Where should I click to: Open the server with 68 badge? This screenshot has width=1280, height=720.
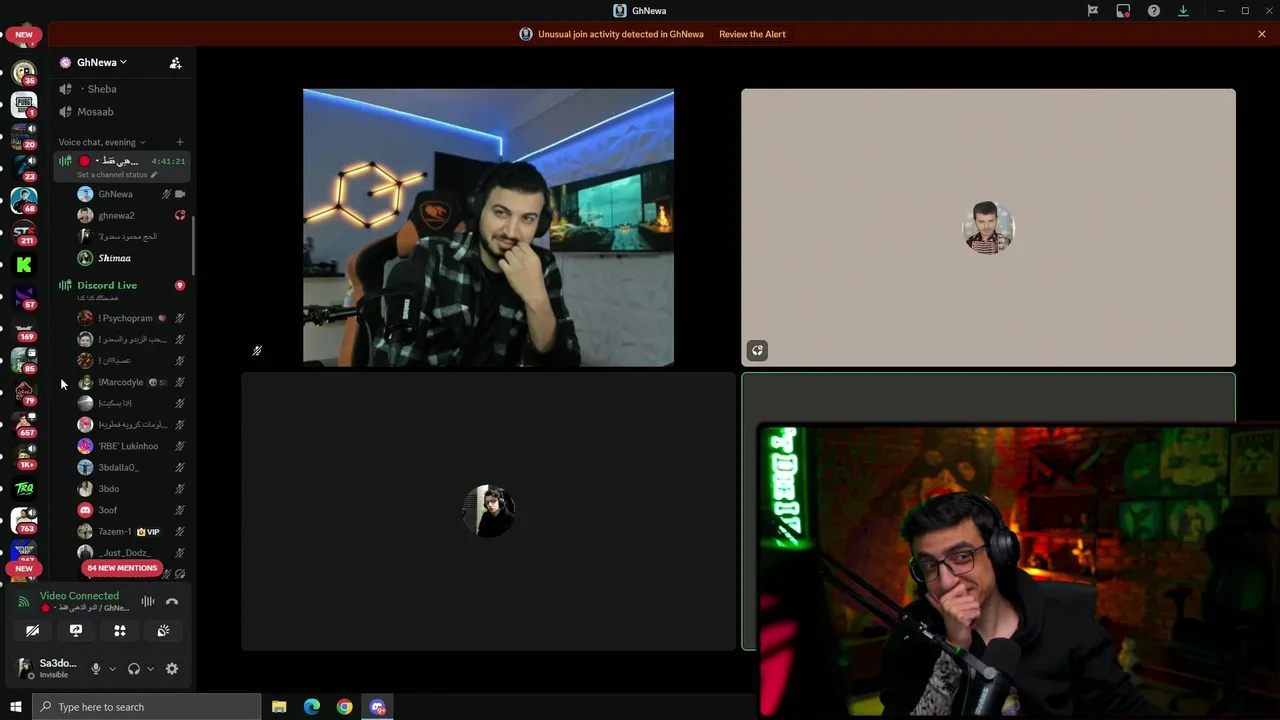24,200
